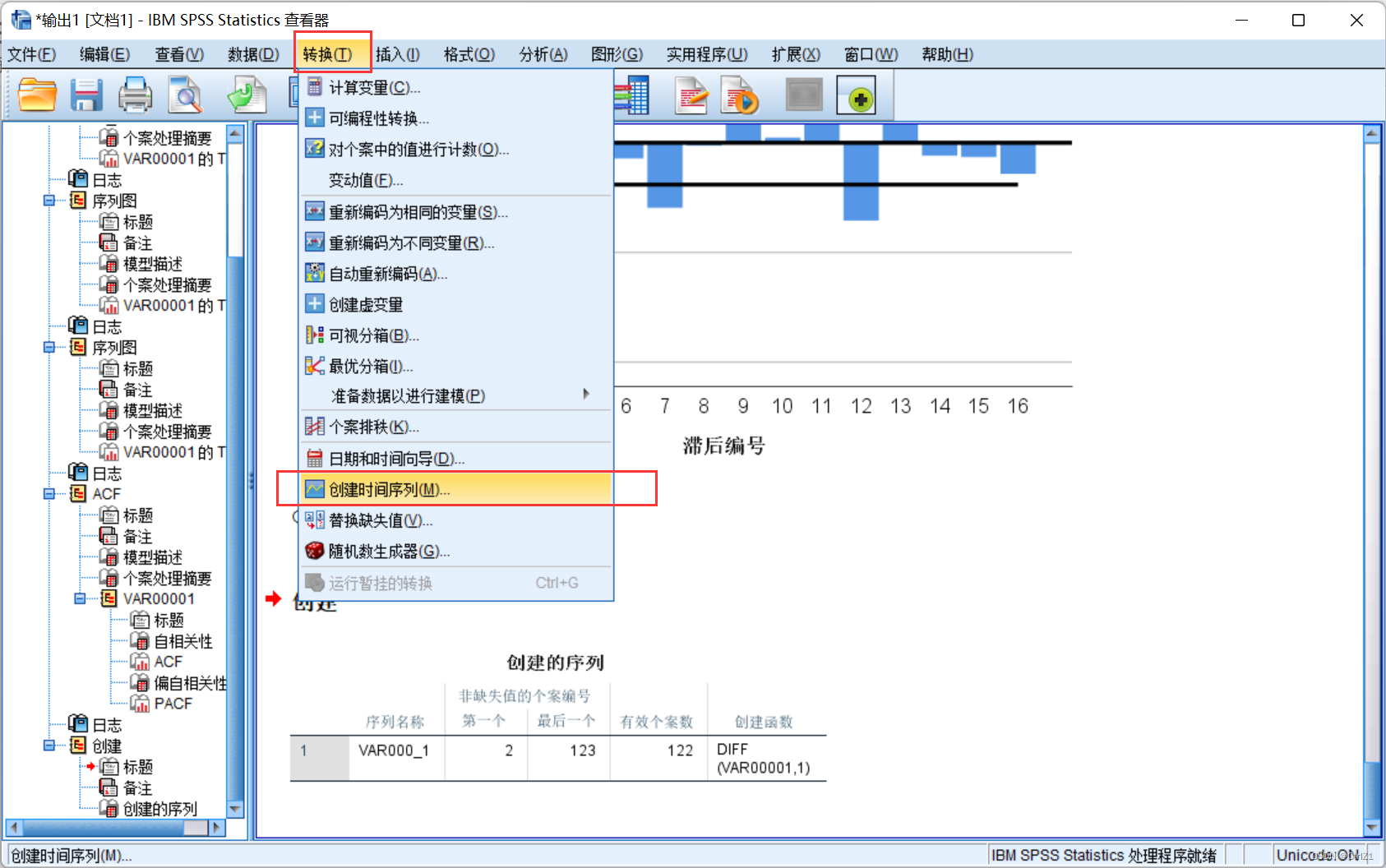Click the green plus insert toolbar icon
The height and width of the screenshot is (868, 1386).
[x=857, y=95]
